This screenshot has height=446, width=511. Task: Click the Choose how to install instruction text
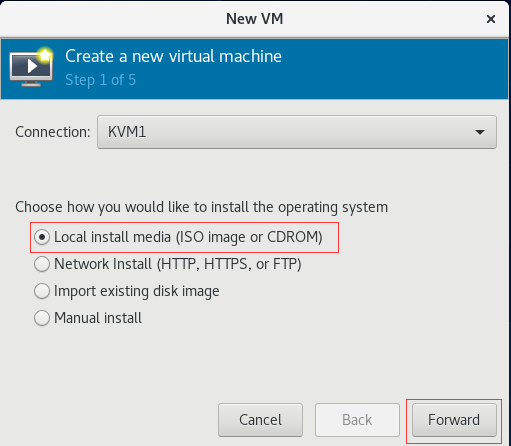click(201, 207)
